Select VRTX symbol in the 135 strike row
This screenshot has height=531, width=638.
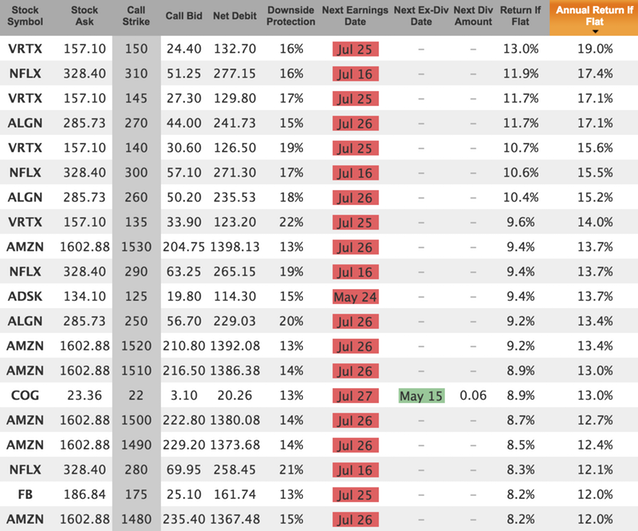(25, 222)
